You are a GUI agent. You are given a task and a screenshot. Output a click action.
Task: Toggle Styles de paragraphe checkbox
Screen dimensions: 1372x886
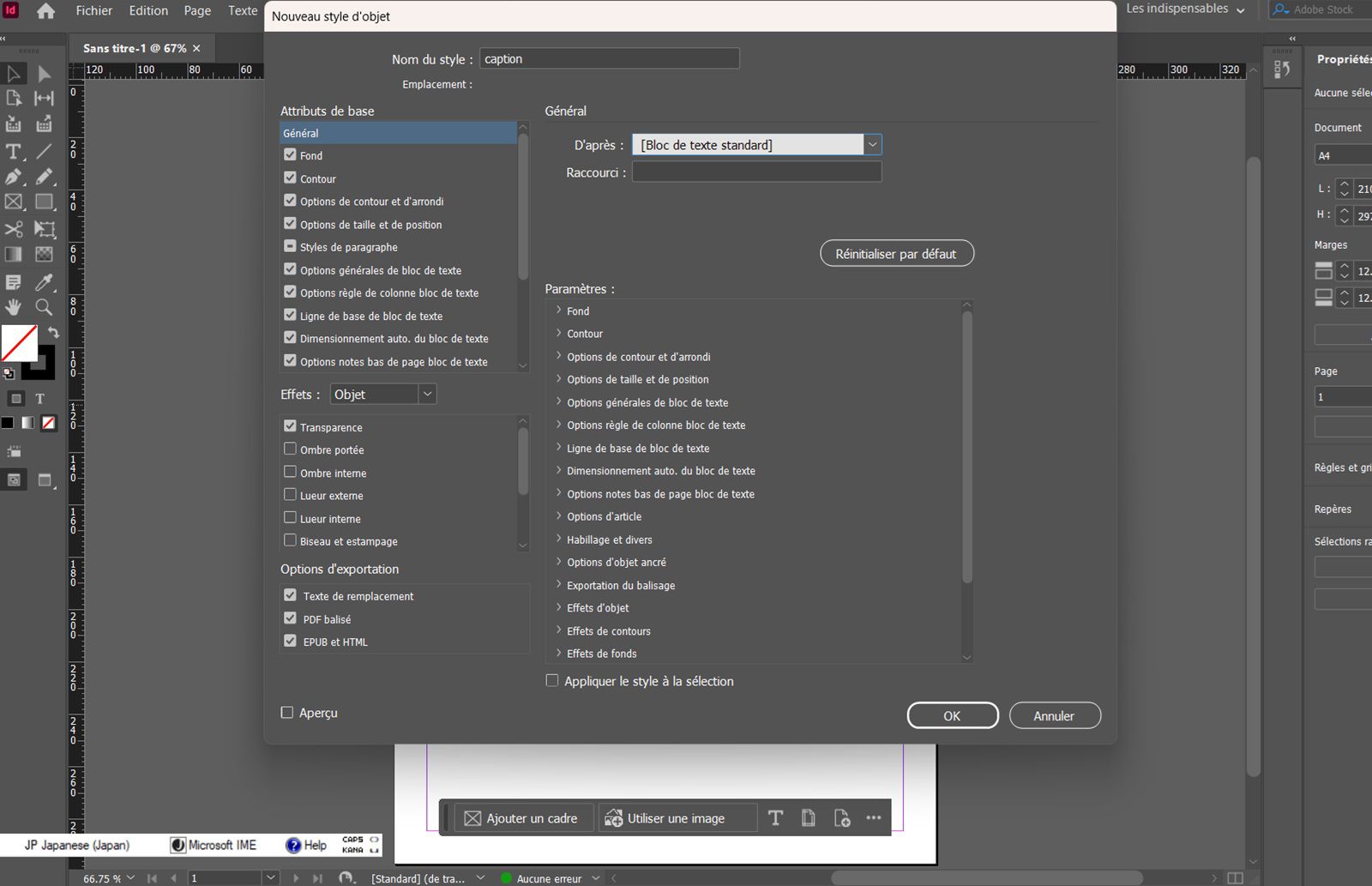pyautogui.click(x=290, y=246)
